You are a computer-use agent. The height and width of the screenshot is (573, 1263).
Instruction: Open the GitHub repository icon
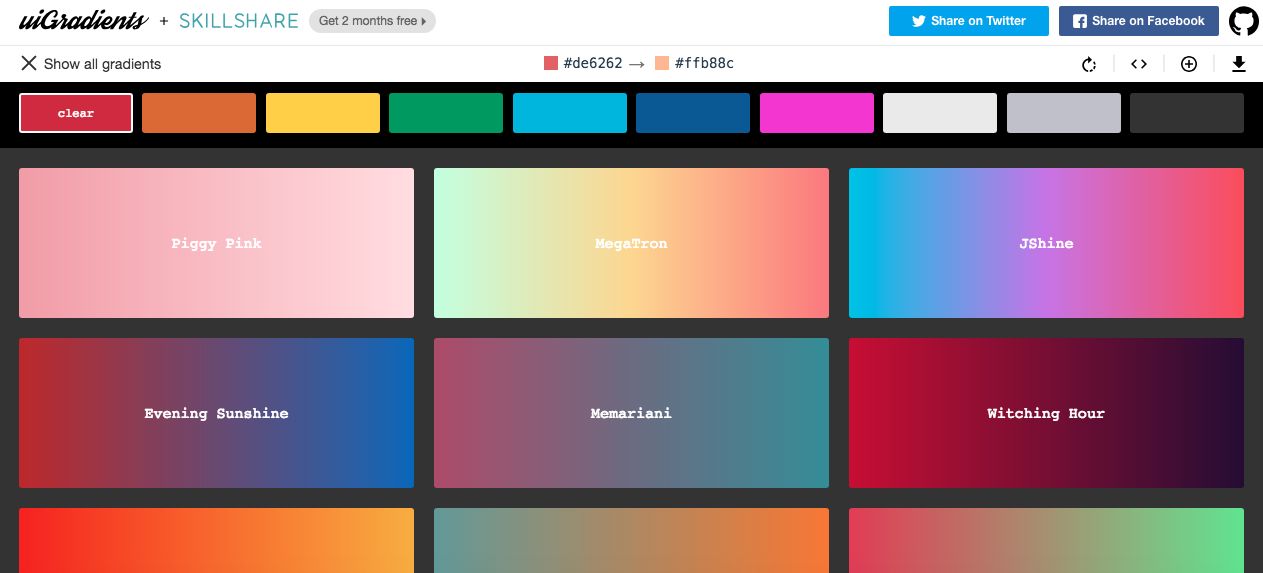[1244, 21]
